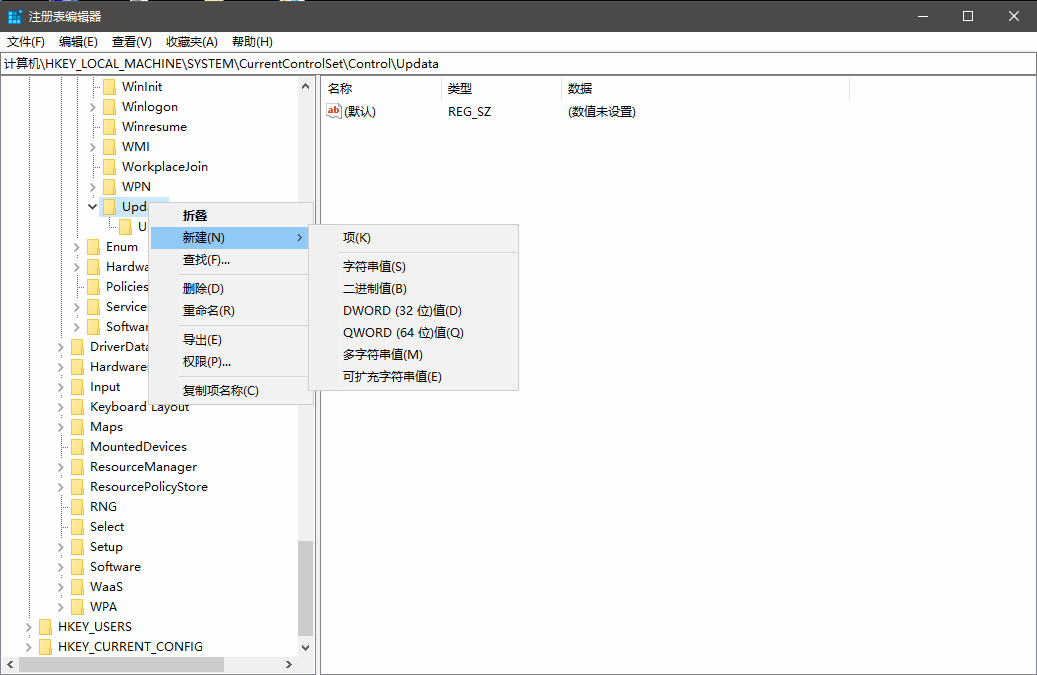This screenshot has width=1037, height=675.
Task: Click the ResourceManager folder icon
Action: [x=78, y=467]
